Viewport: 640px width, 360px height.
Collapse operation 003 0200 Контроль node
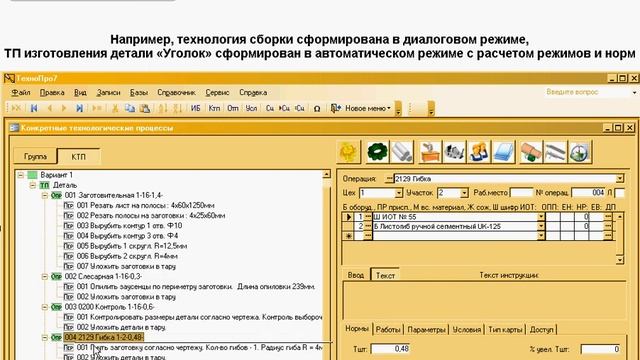[45, 307]
